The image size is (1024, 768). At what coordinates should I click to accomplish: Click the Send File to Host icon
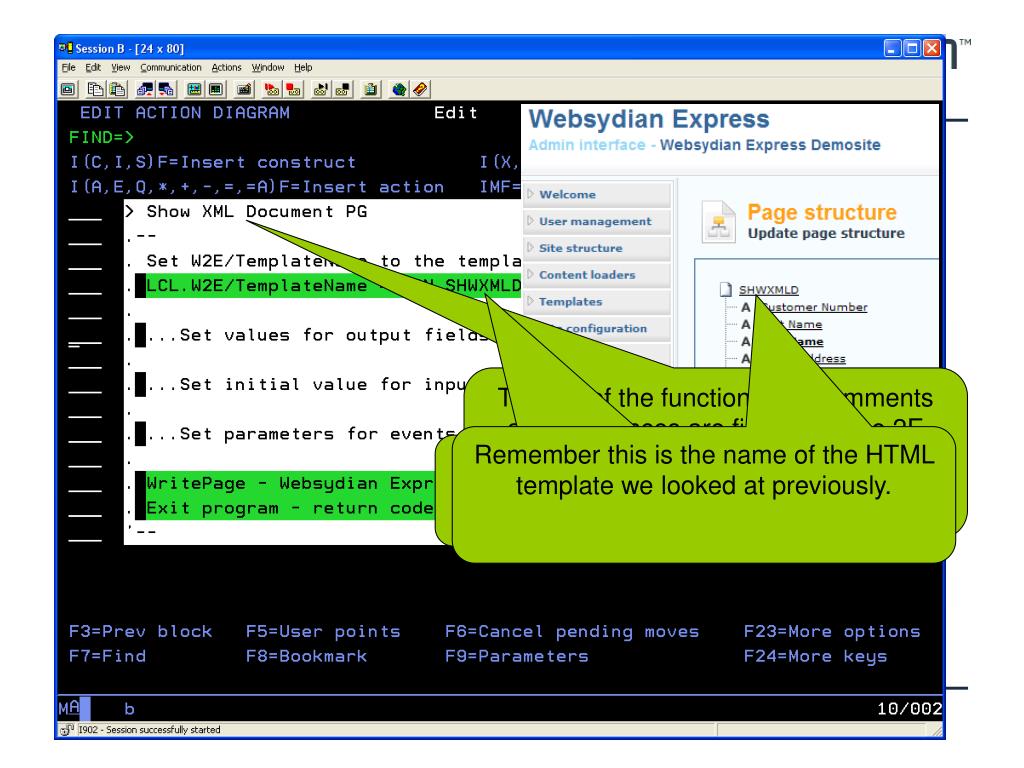pos(145,89)
